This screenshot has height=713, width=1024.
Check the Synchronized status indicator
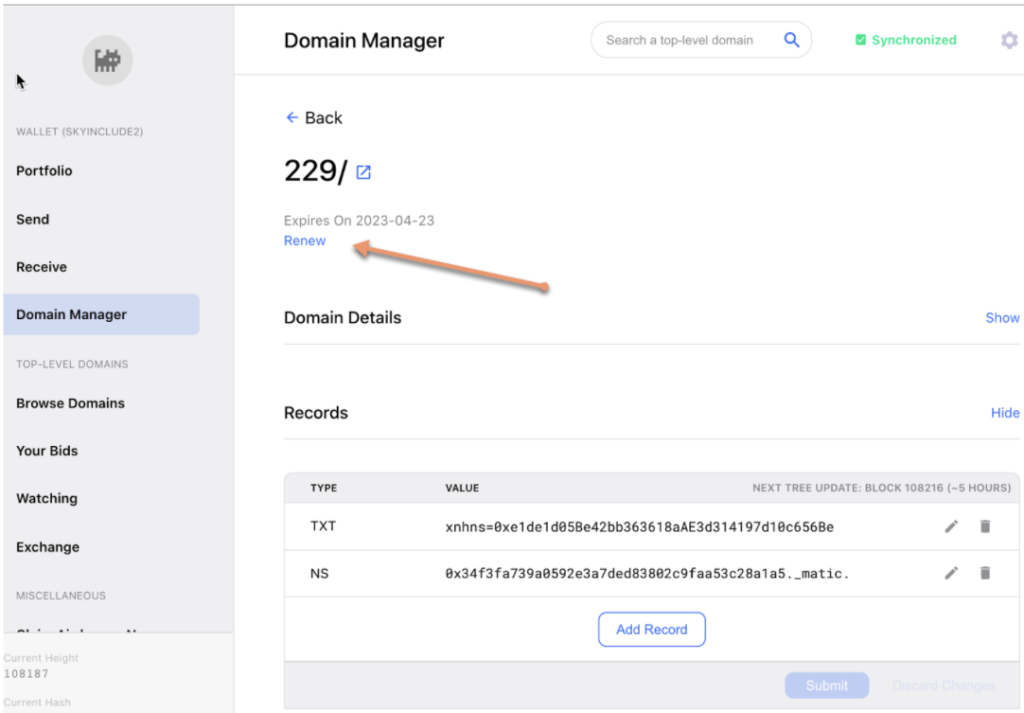tap(905, 40)
